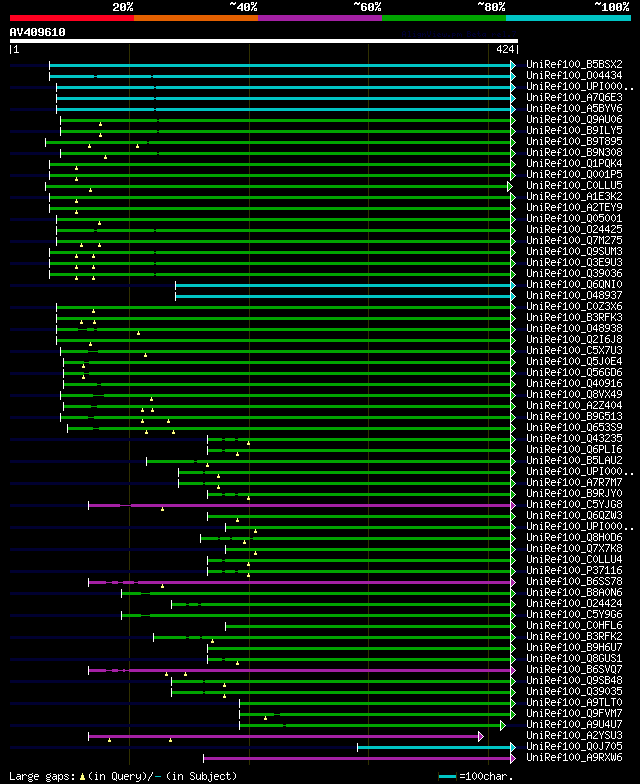Image resolution: width=640 pixels, height=784 pixels.
Task: Select the UniRef100_O48937 label
Action: [x=574, y=296]
